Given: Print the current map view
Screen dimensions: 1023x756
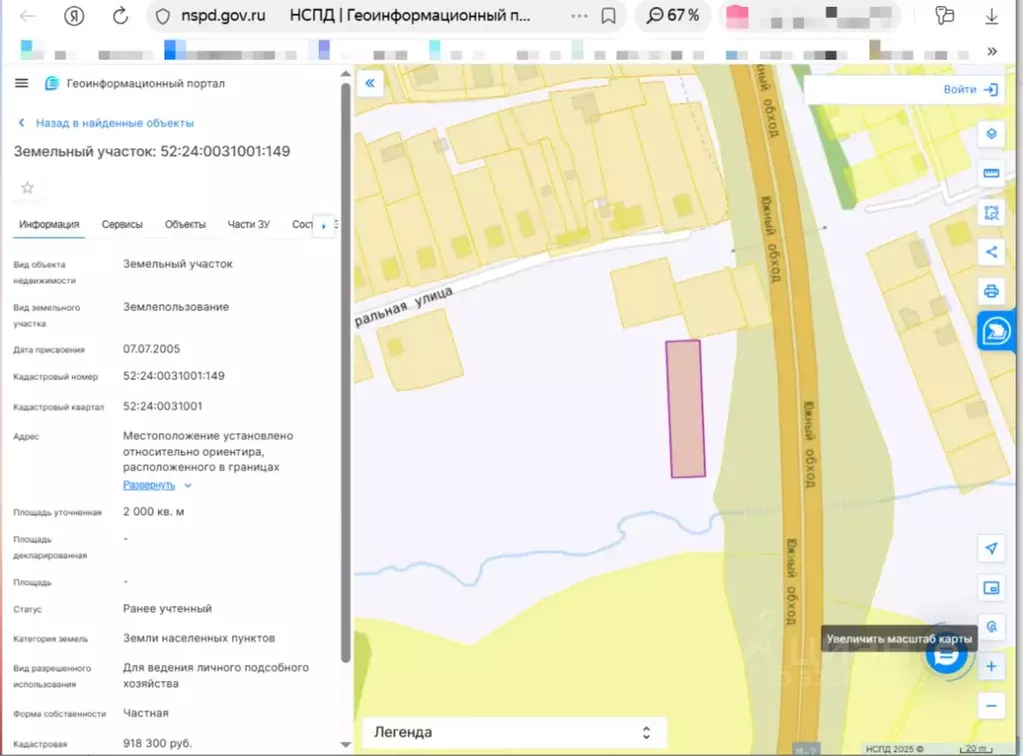Looking at the screenshot, I should (x=991, y=291).
